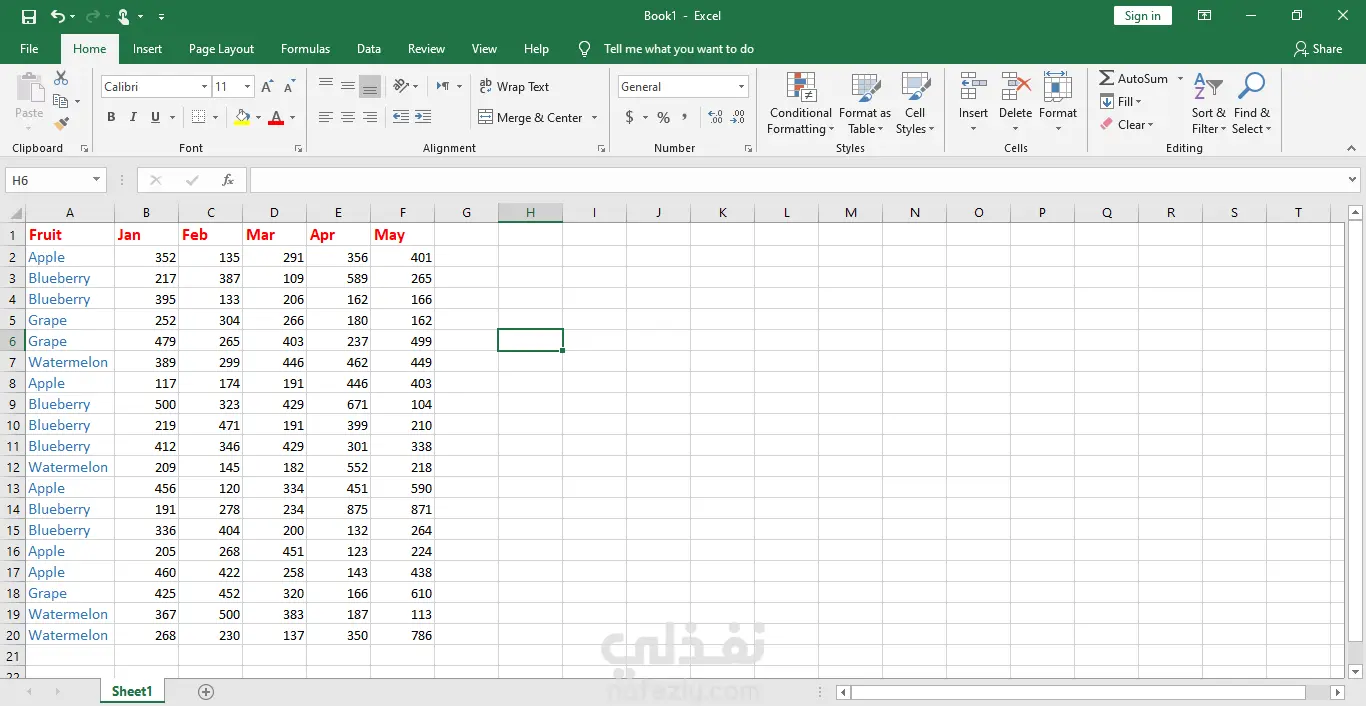The height and width of the screenshot is (706, 1366).
Task: Toggle Italic formatting
Action: (x=133, y=117)
